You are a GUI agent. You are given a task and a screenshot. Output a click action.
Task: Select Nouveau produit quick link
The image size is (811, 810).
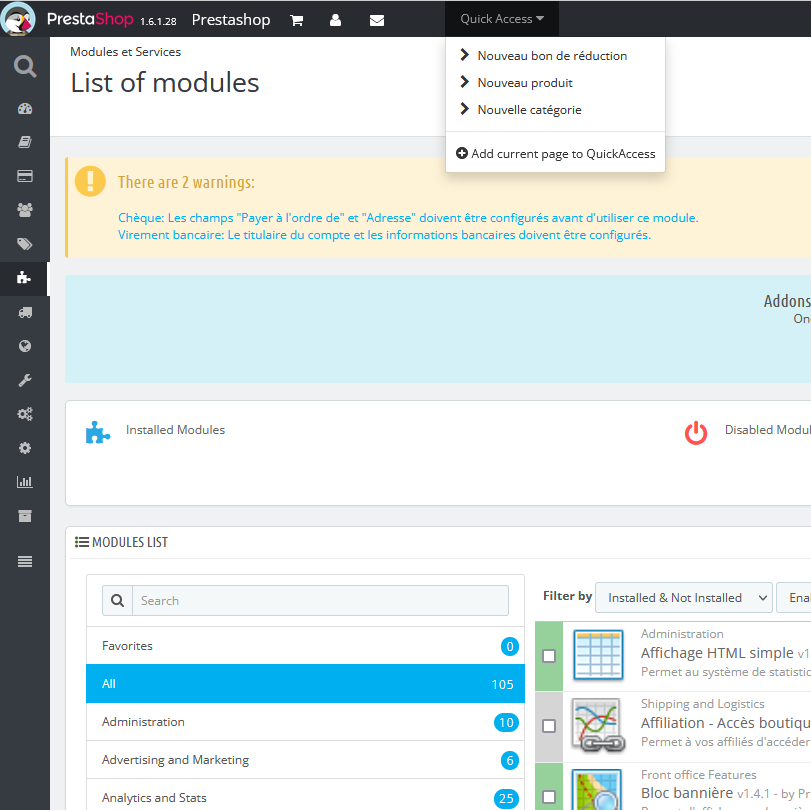tap(525, 83)
